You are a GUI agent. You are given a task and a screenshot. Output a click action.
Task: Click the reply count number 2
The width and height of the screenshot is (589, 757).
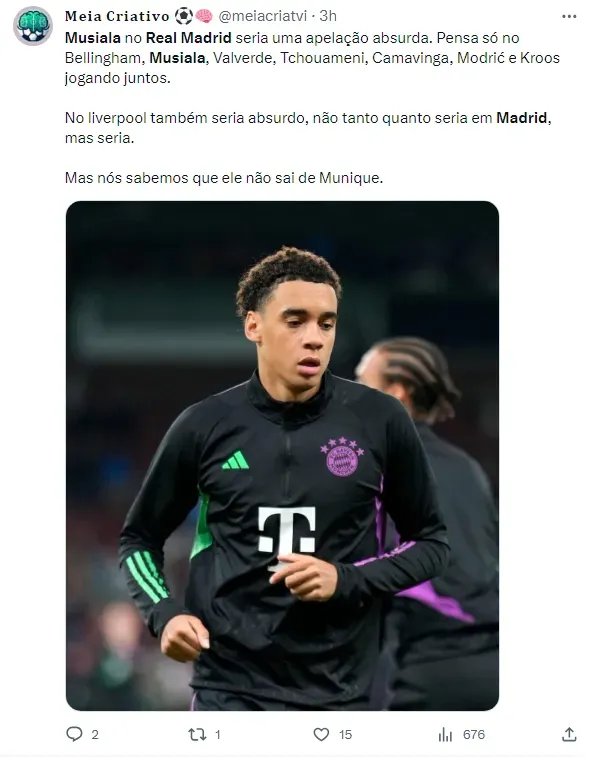click(95, 735)
